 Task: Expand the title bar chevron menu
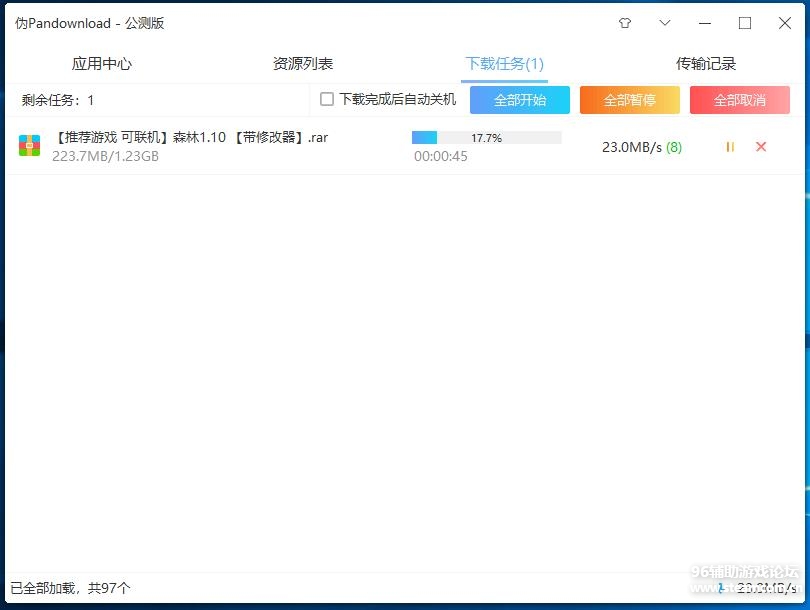665,23
